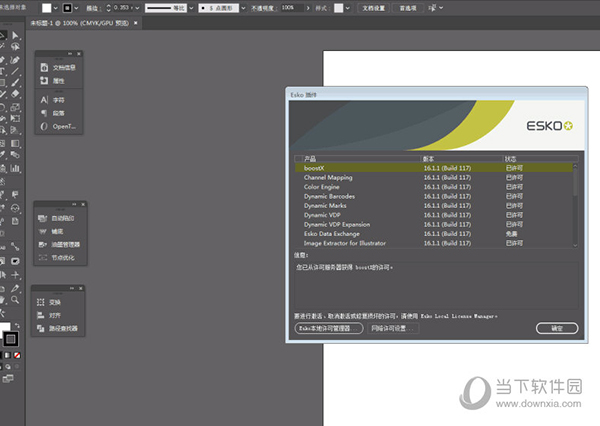
Task: Open the fill color dropdown arrow
Action: coord(56,8)
